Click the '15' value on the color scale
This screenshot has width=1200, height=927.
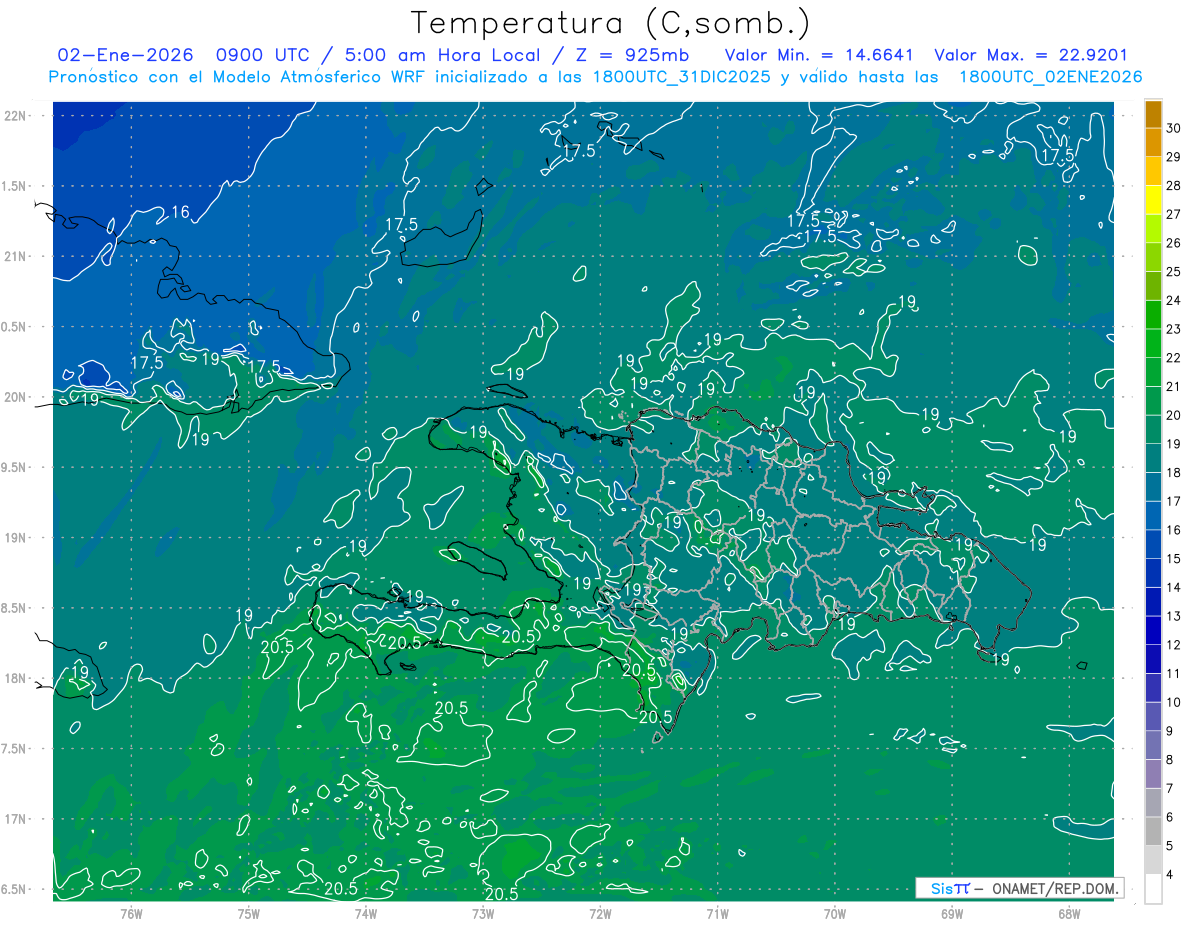point(1174,559)
